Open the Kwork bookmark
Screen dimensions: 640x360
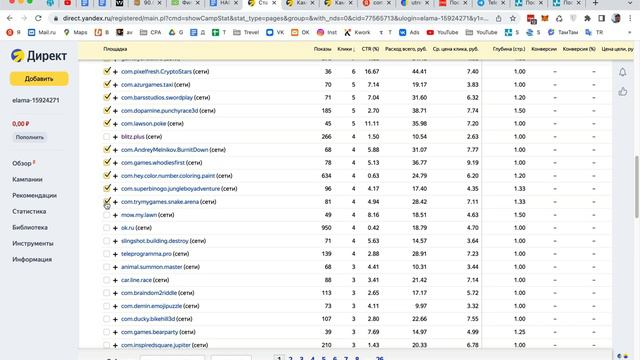tap(357, 32)
